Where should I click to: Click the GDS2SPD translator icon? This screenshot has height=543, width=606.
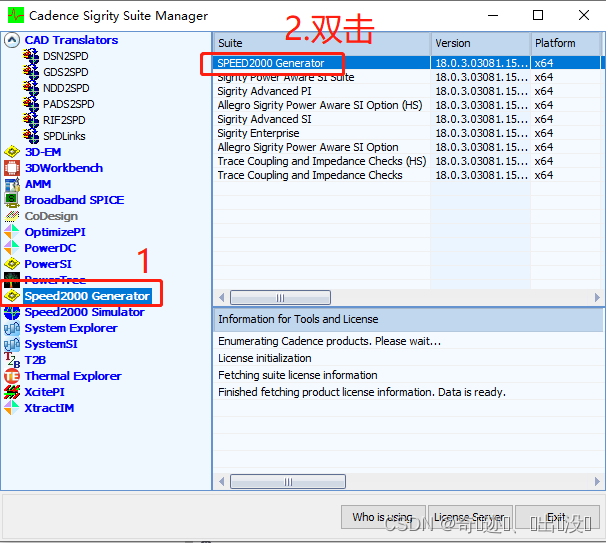click(31, 72)
